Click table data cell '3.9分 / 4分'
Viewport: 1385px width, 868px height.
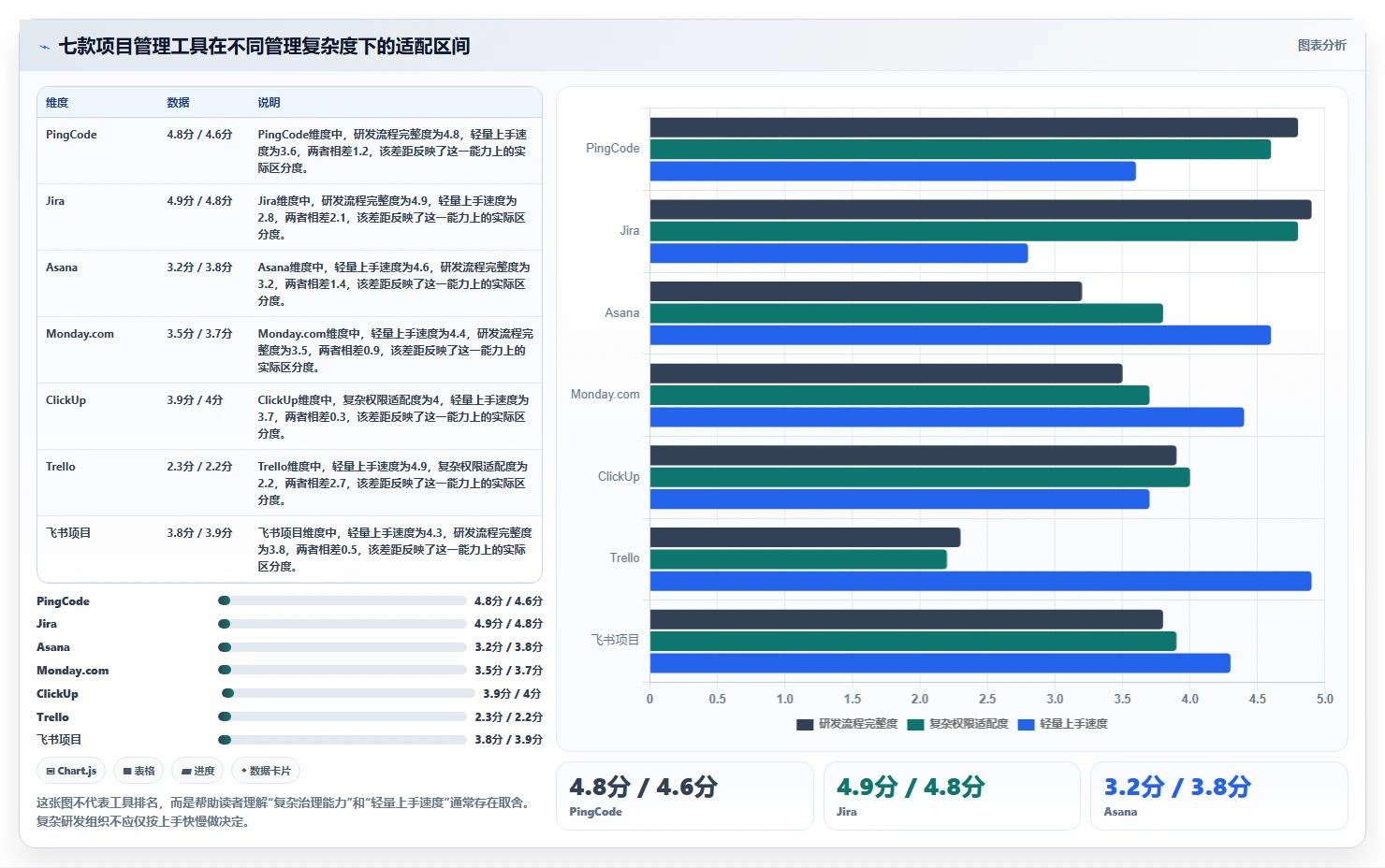[x=195, y=400]
